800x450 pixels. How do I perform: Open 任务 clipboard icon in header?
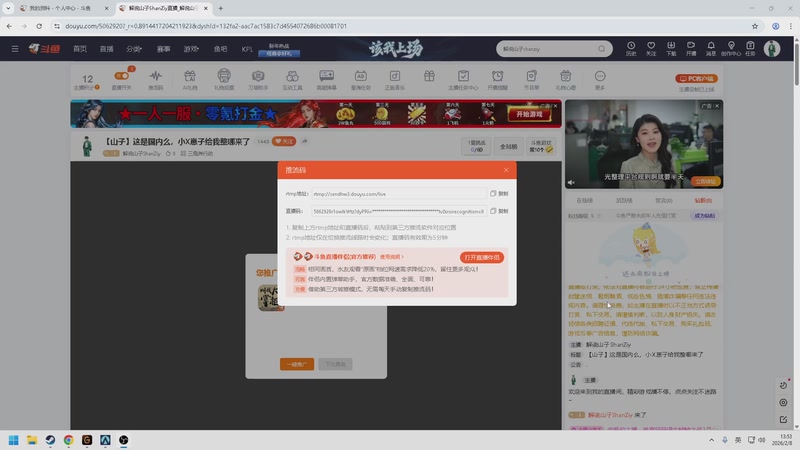(750, 48)
